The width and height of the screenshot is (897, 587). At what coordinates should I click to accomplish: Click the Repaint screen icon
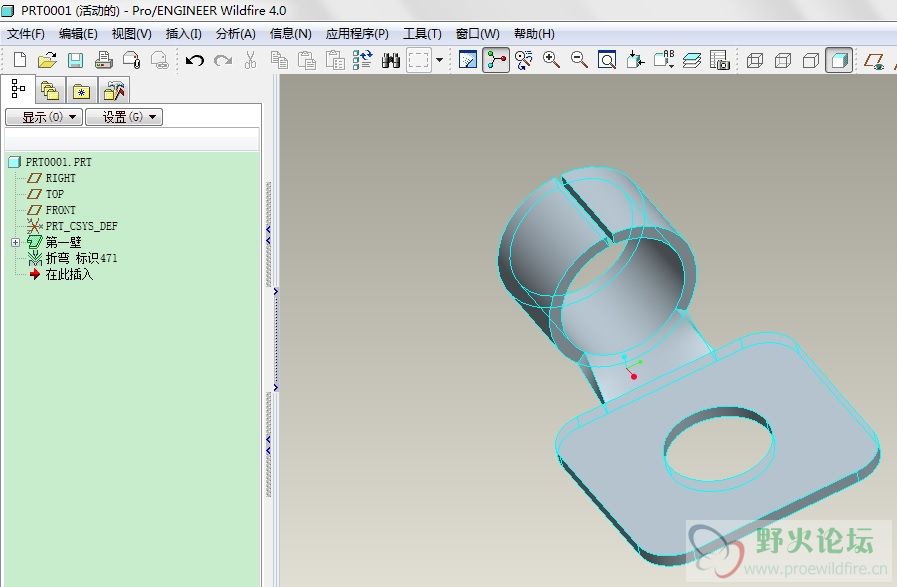(x=468, y=60)
